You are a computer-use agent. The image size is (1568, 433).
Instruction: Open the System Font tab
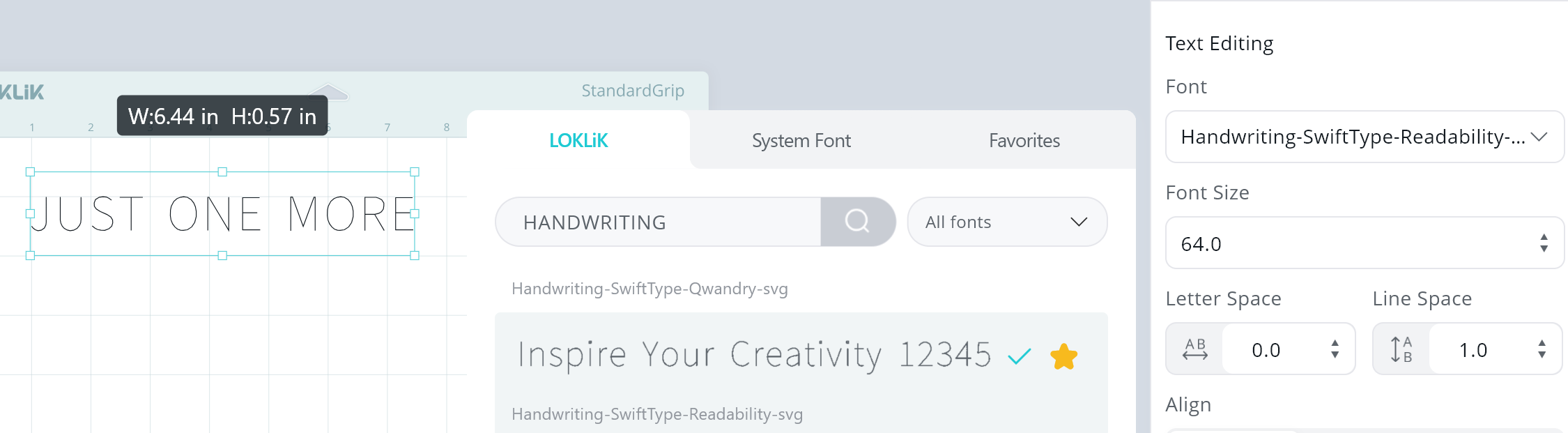coord(801,140)
